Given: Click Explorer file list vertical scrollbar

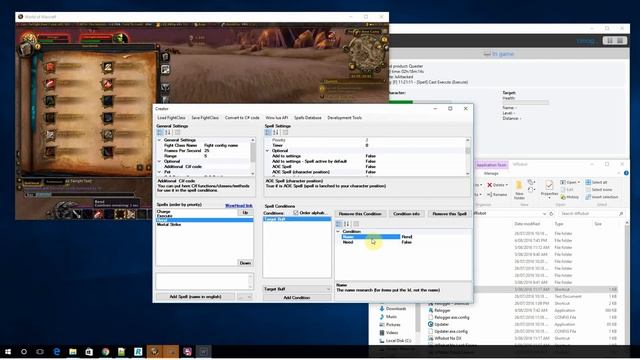Looking at the screenshot, I should [627, 282].
